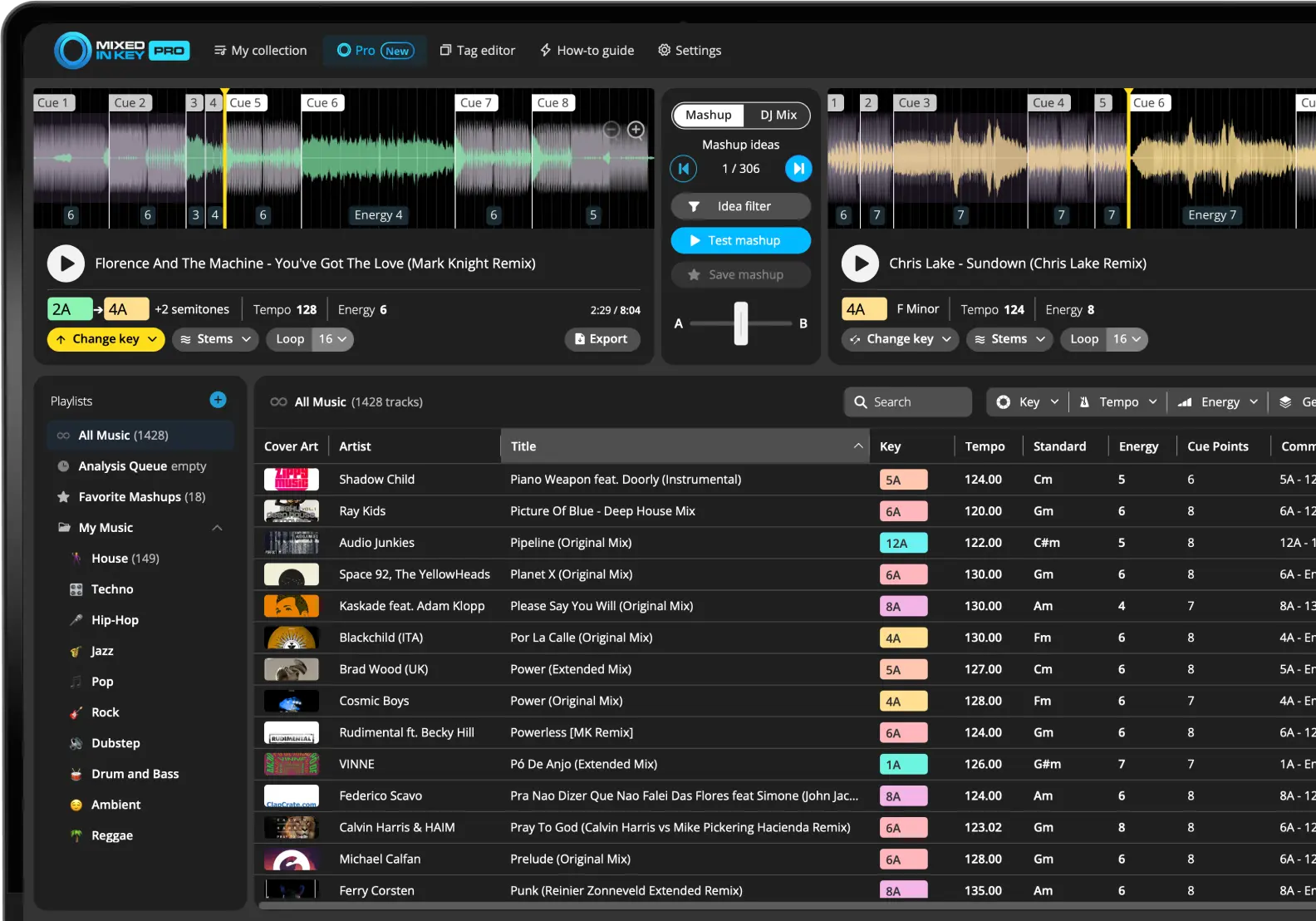Open the House playlist
The image size is (1316, 921).
[x=125, y=559]
